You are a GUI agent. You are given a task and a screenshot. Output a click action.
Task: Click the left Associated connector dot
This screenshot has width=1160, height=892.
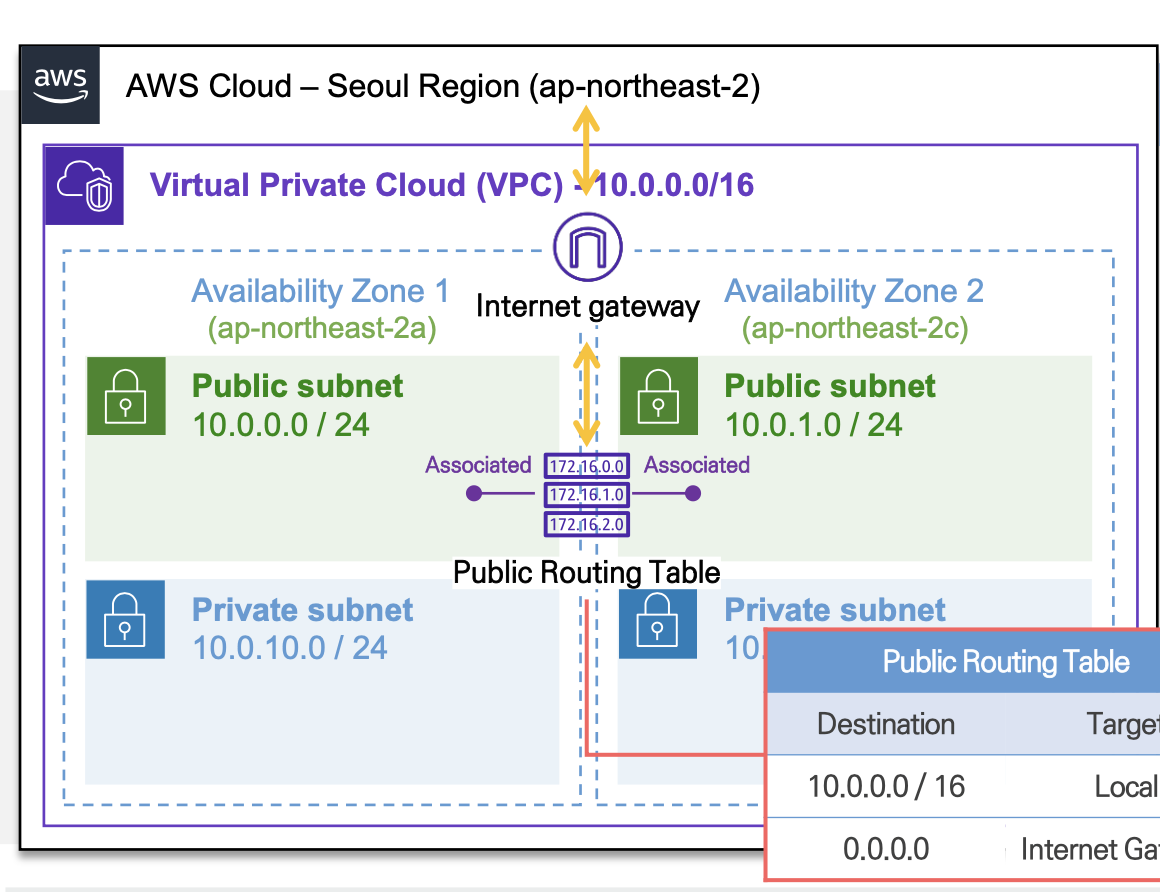point(475,494)
